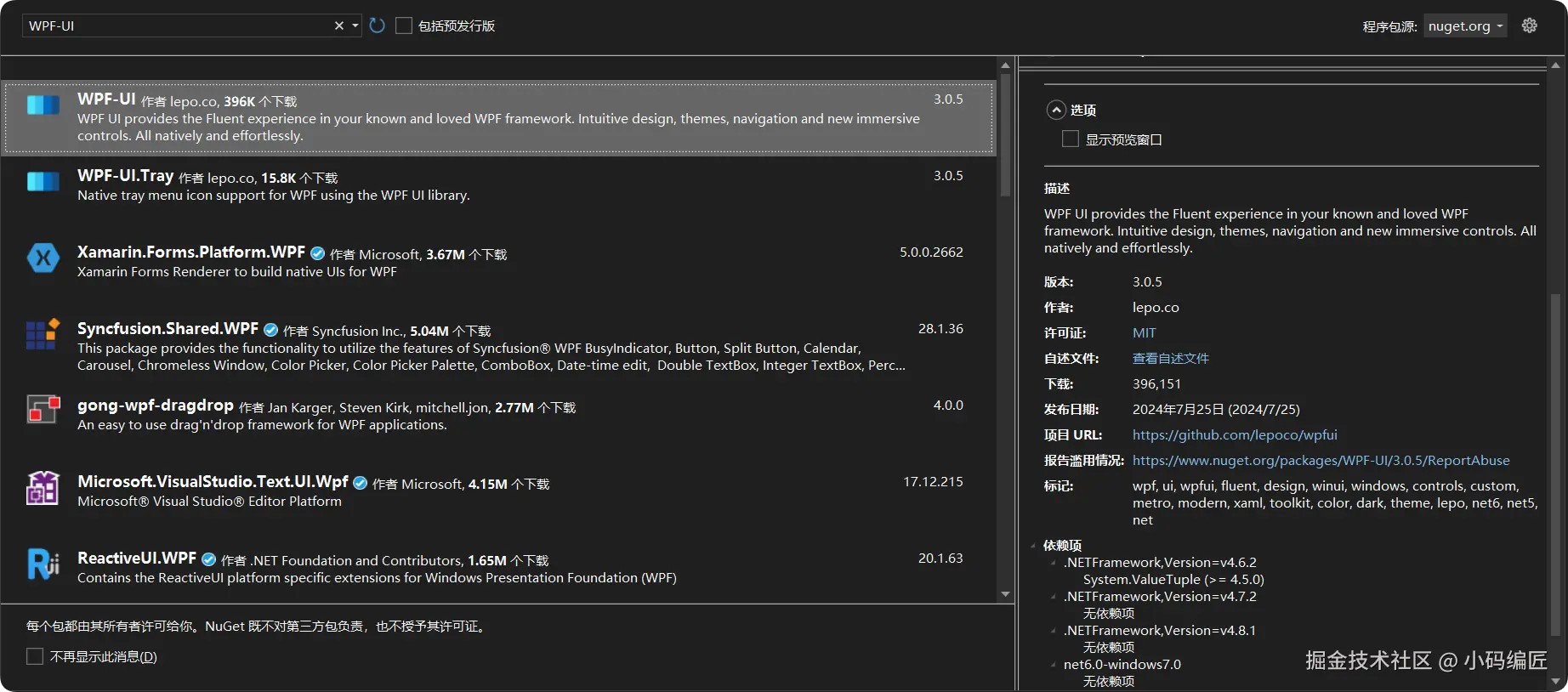Click the gong-wpf-dragdrop package icon
Viewport: 1568px width, 692px height.
click(43, 410)
